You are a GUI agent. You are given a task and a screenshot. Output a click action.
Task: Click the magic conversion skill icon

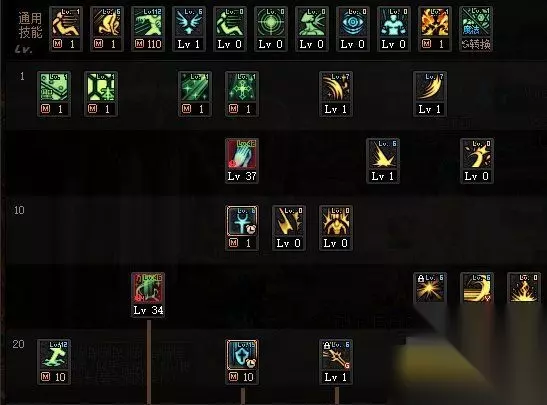pyautogui.click(x=476, y=29)
